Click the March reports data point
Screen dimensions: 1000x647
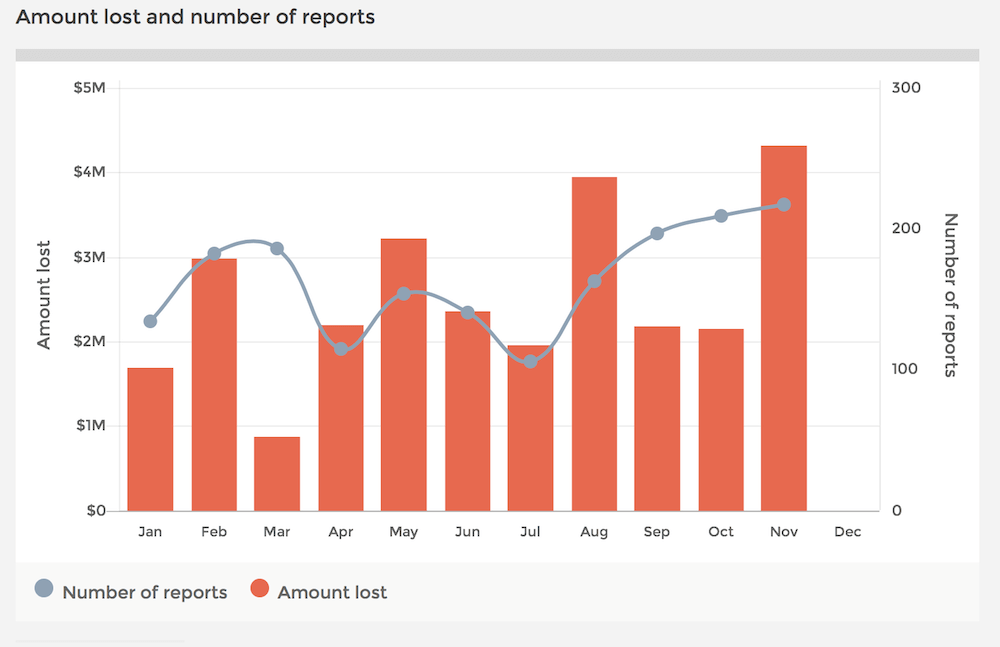[x=277, y=248]
